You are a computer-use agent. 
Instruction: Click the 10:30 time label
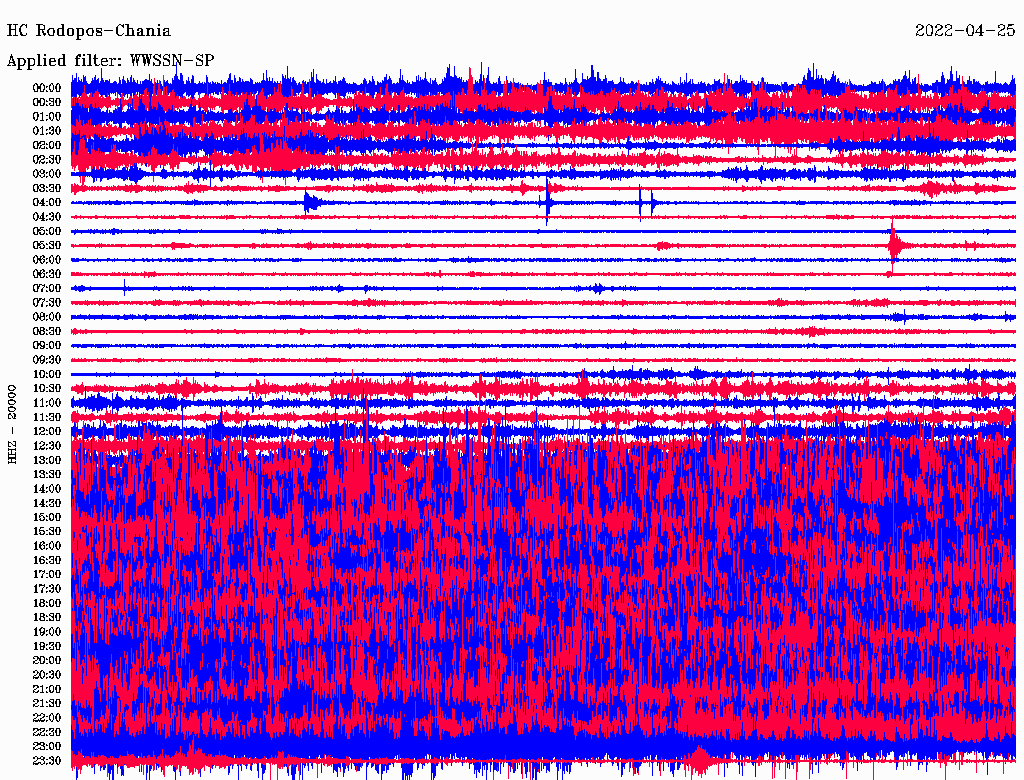[47, 388]
